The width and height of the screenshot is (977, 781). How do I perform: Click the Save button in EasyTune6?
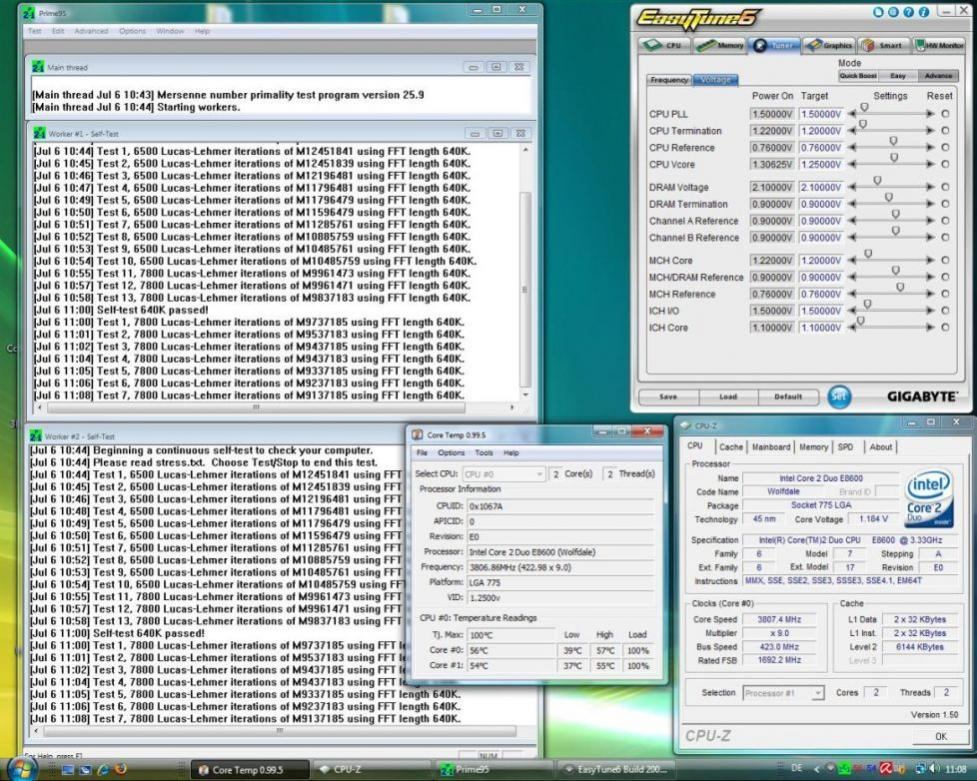click(668, 396)
